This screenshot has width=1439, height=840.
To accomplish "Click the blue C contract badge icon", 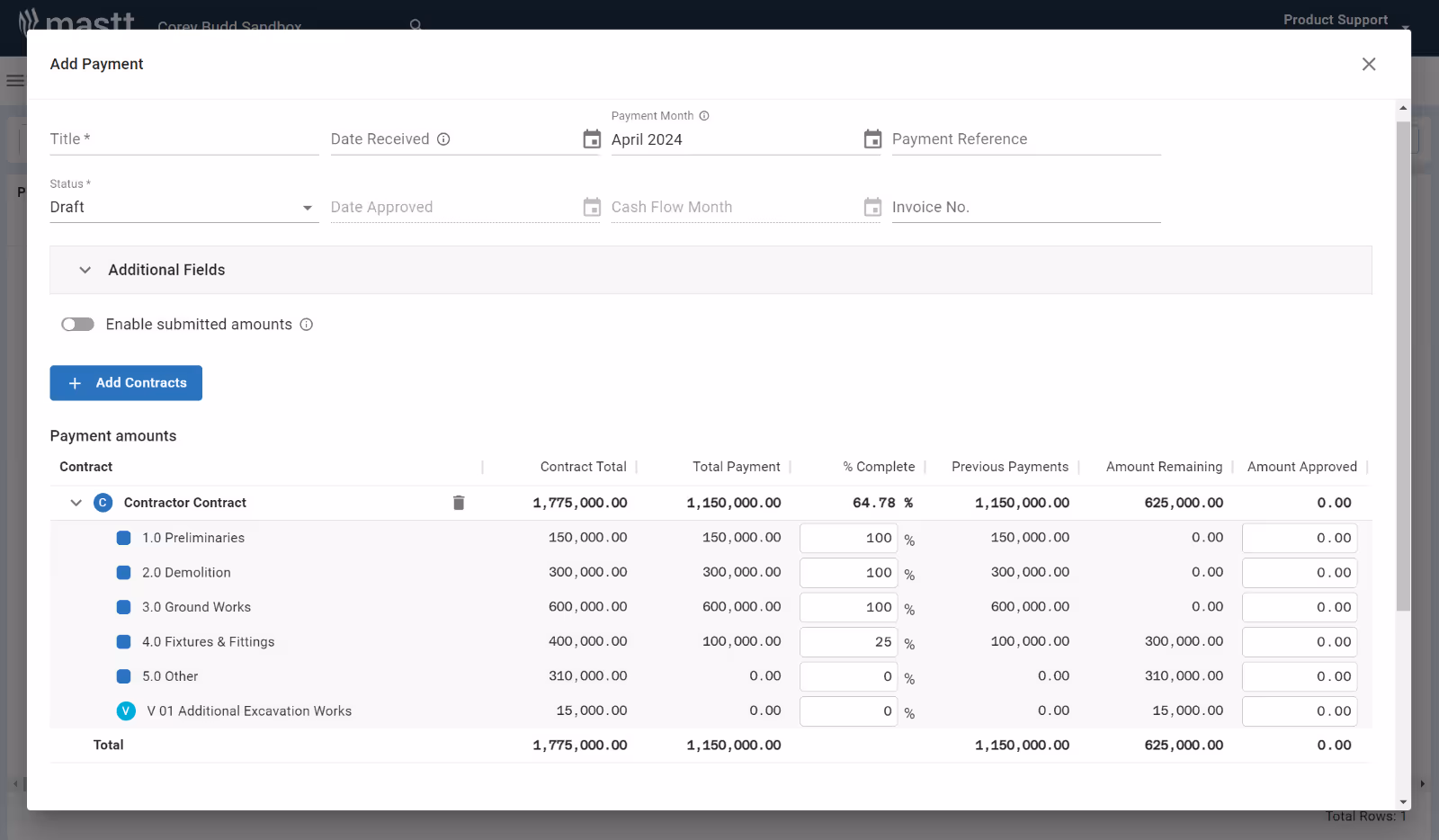I will coord(103,503).
